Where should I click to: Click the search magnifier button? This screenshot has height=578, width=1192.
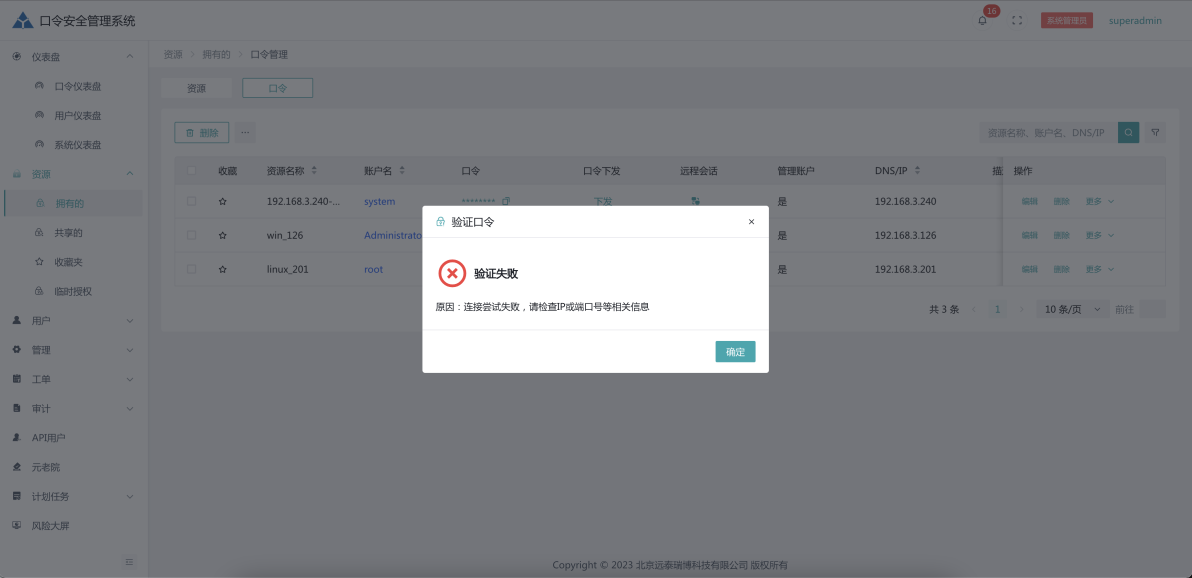(1128, 132)
